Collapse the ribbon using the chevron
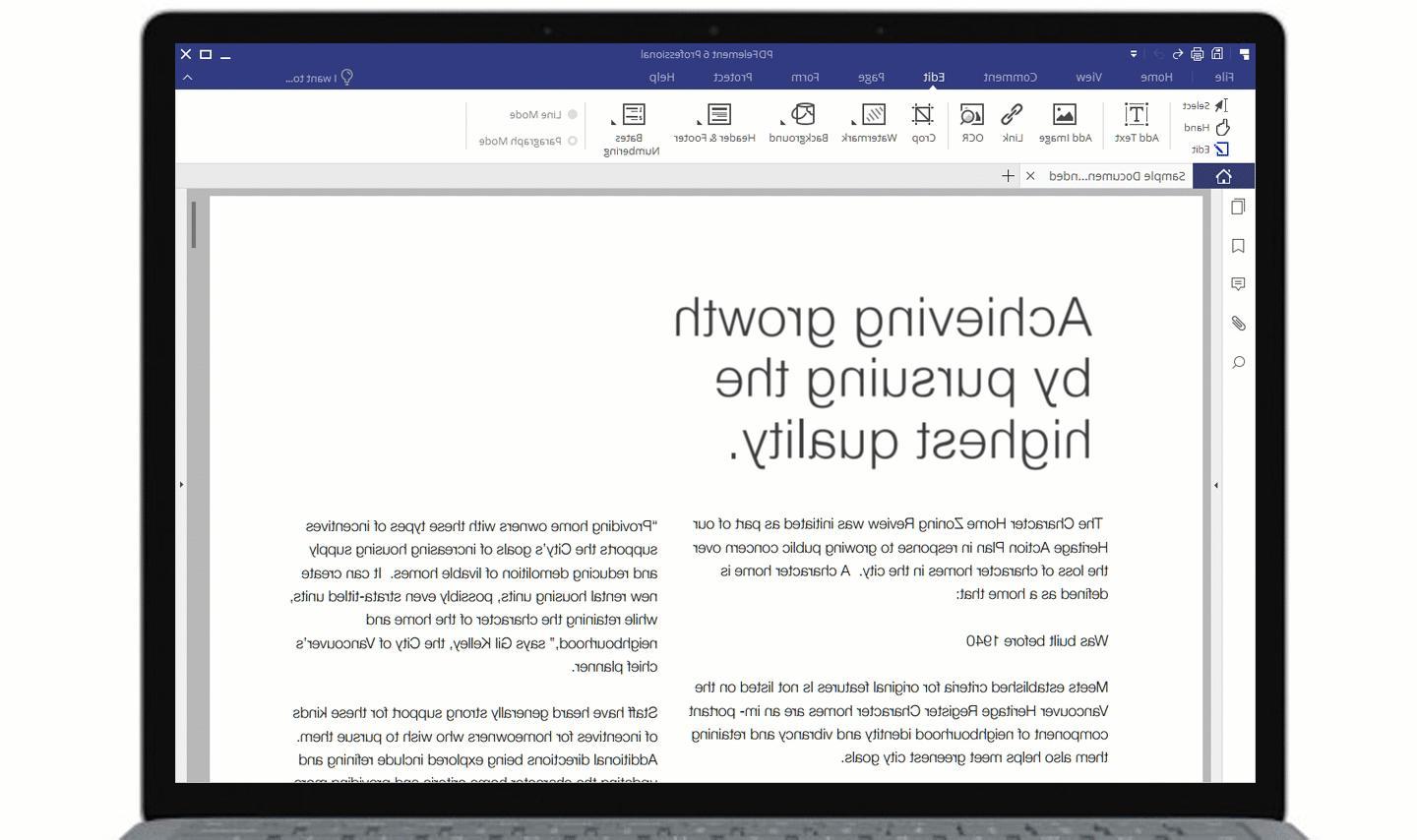Image resolution: width=1417 pixels, height=840 pixels. 188,77
